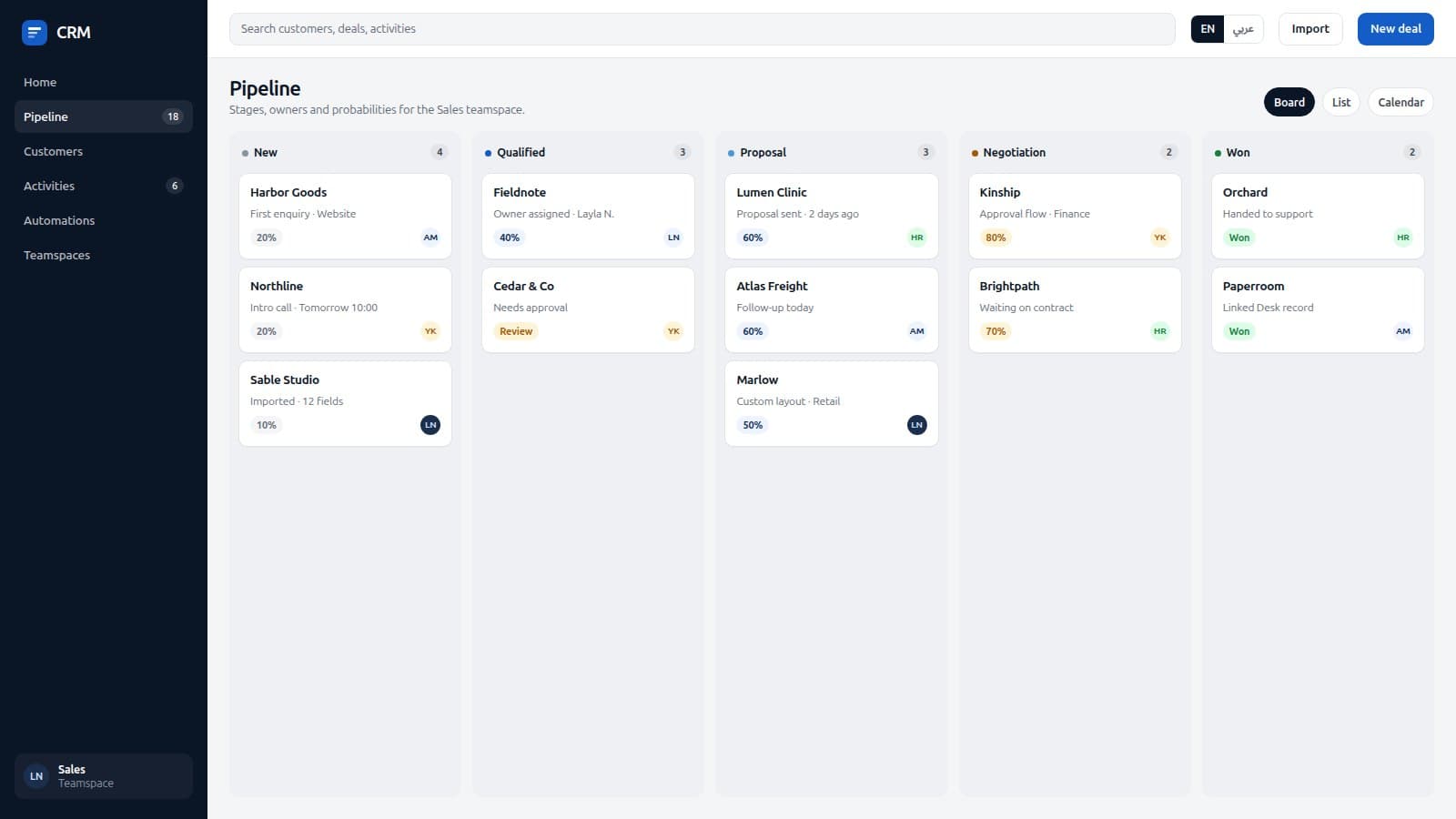Open the Orchard deal title
The height and width of the screenshot is (819, 1456).
click(1245, 193)
